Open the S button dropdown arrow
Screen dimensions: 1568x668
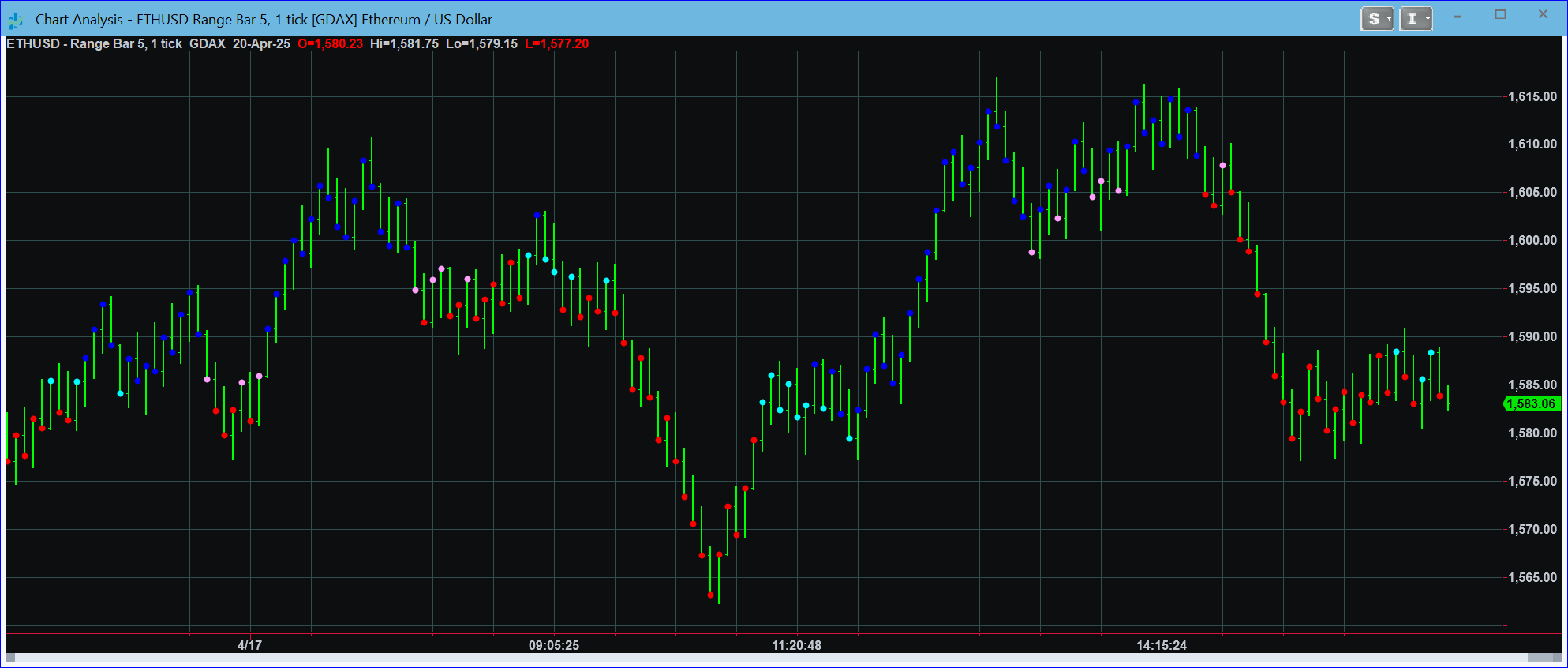(x=1389, y=19)
